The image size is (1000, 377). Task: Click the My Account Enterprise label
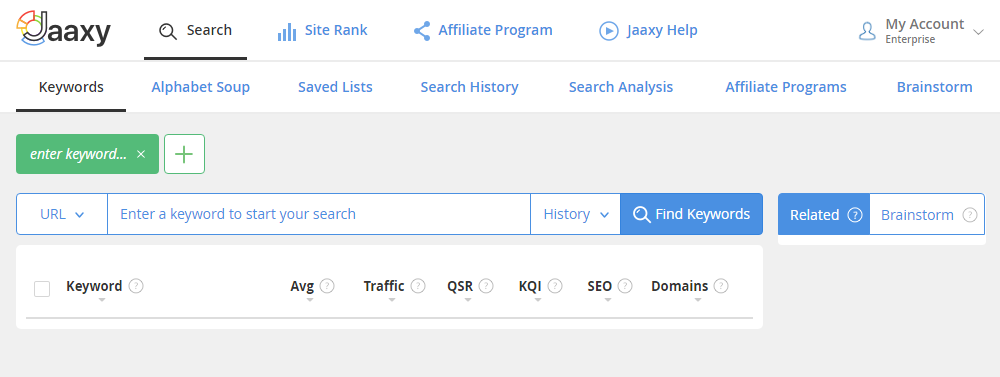coord(925,31)
